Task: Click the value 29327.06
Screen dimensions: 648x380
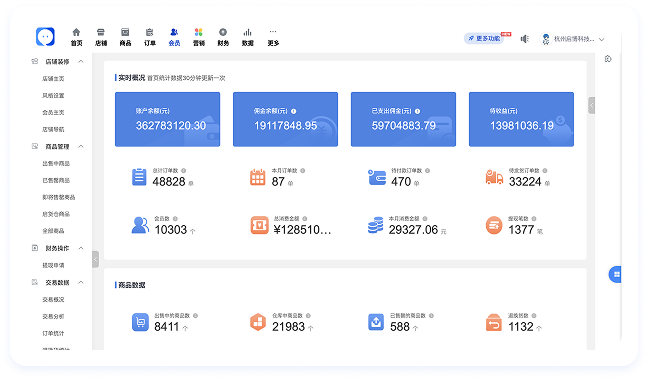Action: tap(413, 230)
